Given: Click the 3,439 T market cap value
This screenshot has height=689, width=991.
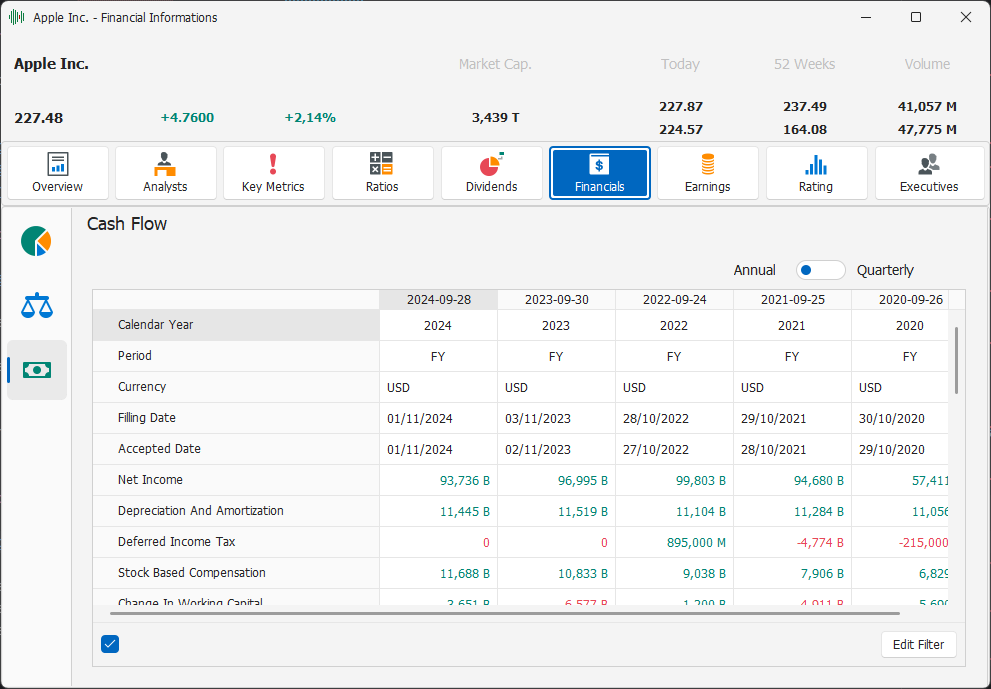Looking at the screenshot, I should point(496,118).
